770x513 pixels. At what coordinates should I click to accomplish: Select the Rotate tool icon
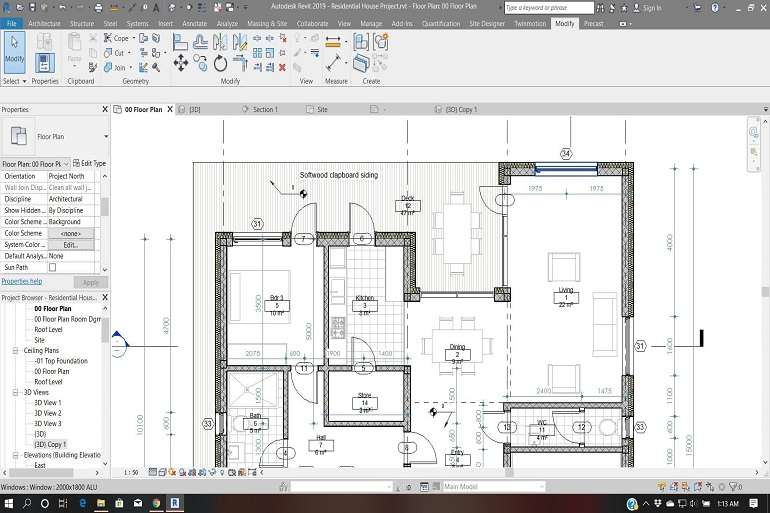pyautogui.click(x=221, y=63)
